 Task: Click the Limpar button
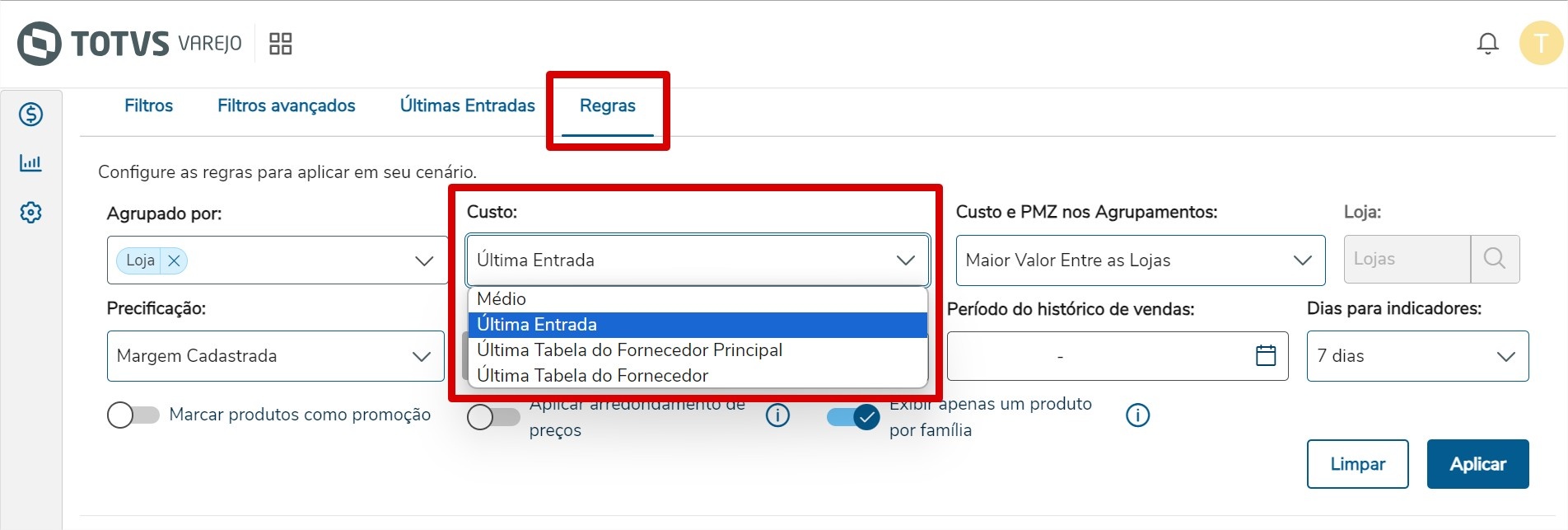tap(1357, 464)
